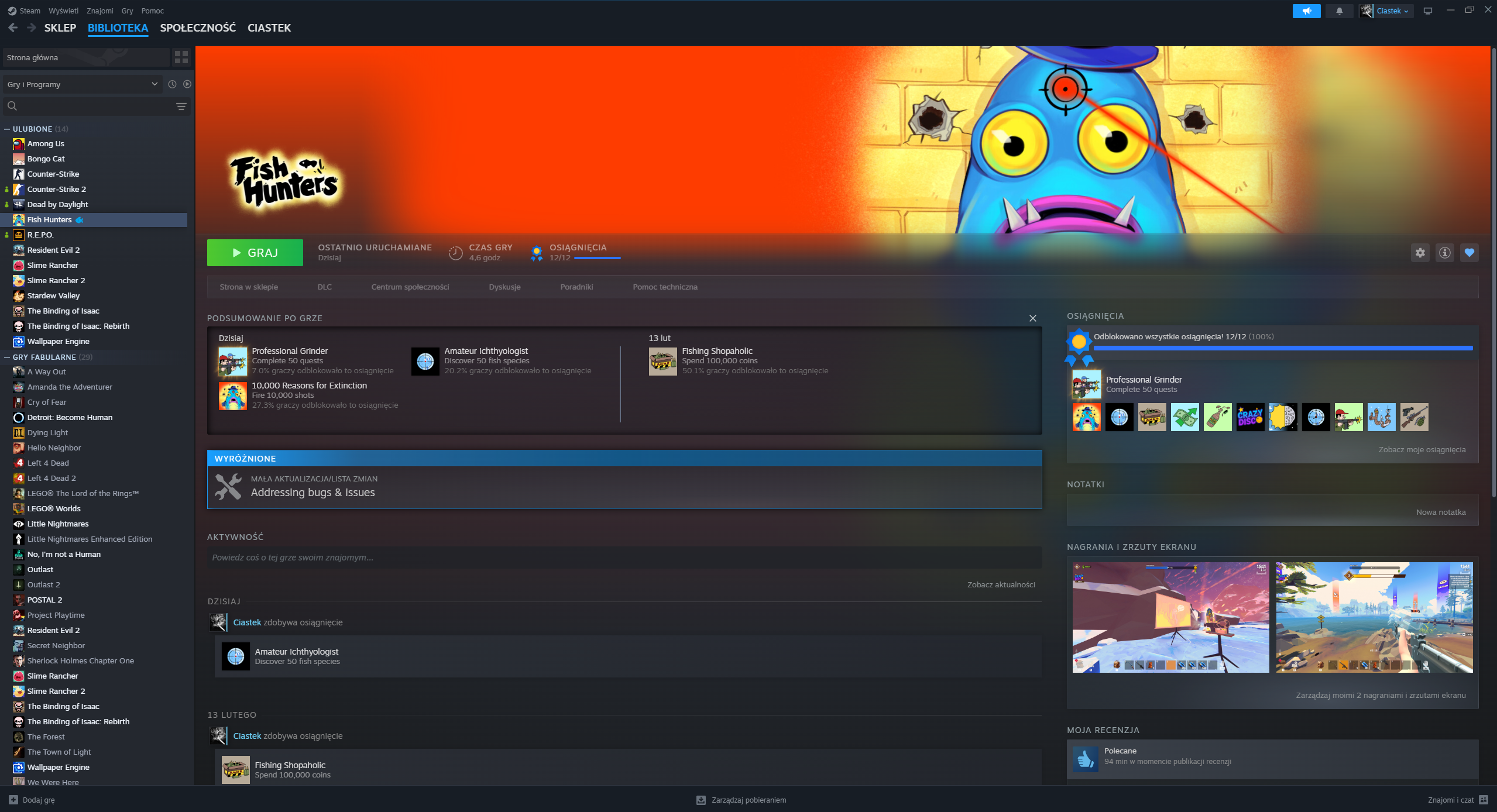The width and height of the screenshot is (1497, 812).
Task: Open the Gry i Programy dropdown
Action: pyautogui.click(x=82, y=84)
